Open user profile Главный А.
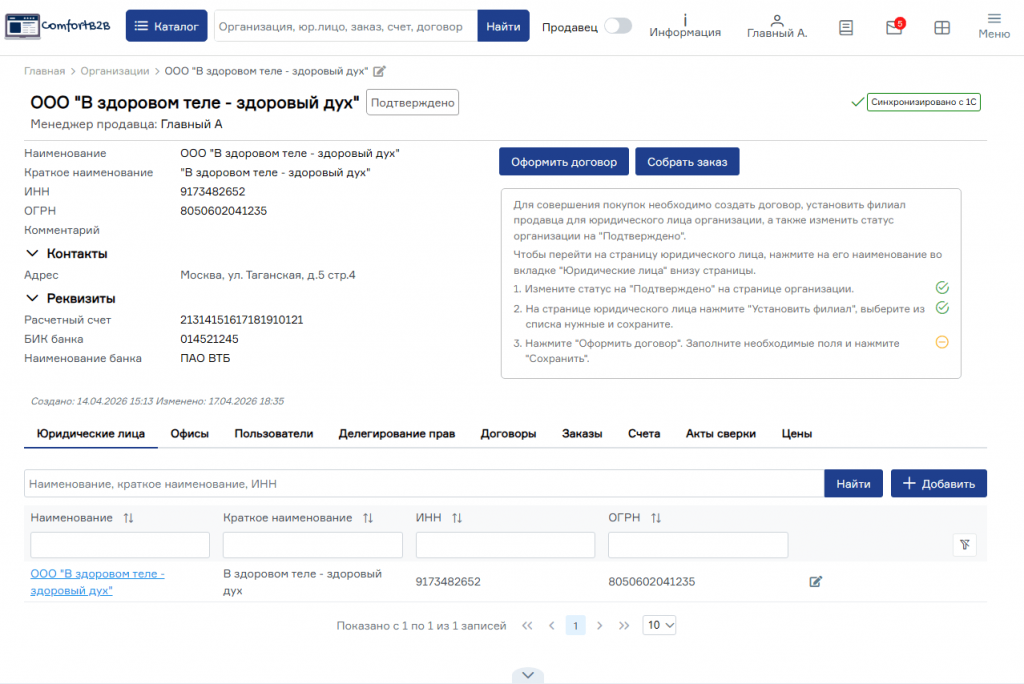Viewport: 1024px width, 684px height. 776,26
